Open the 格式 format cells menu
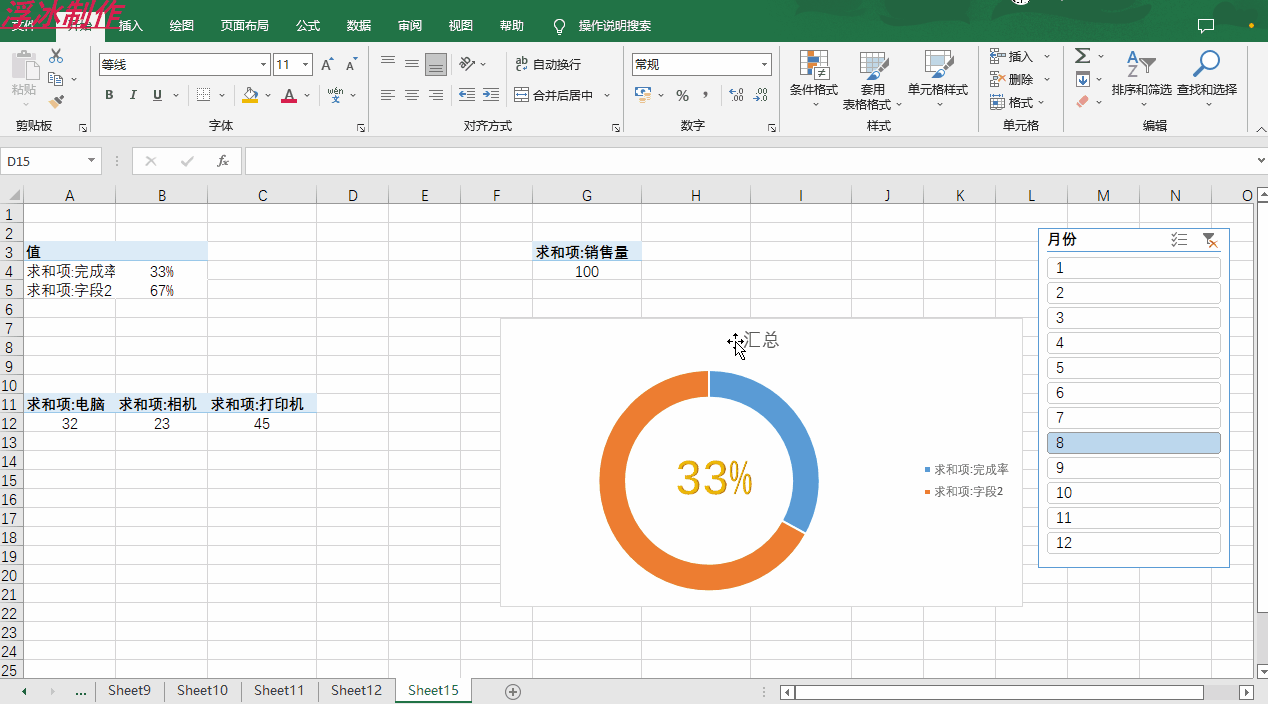 pyautogui.click(x=1017, y=102)
